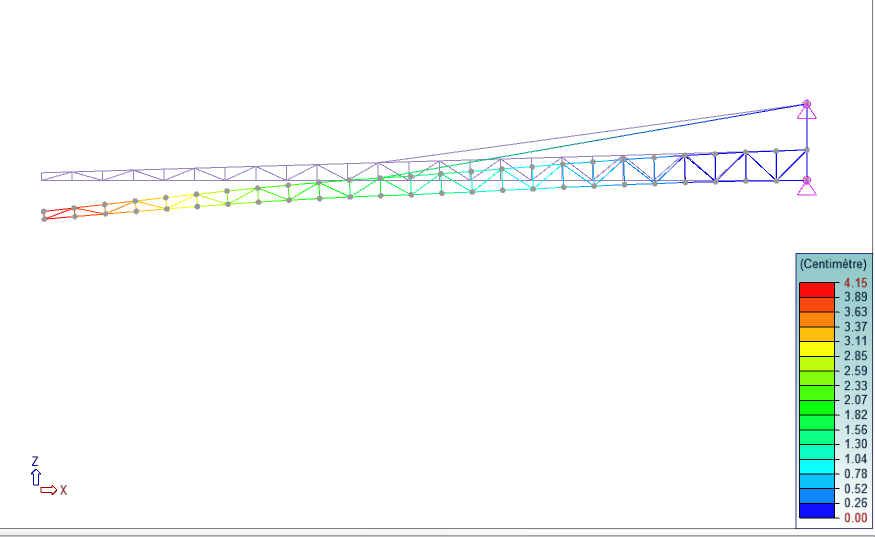
Task: Click the legend value 2.59
Action: coord(855,371)
